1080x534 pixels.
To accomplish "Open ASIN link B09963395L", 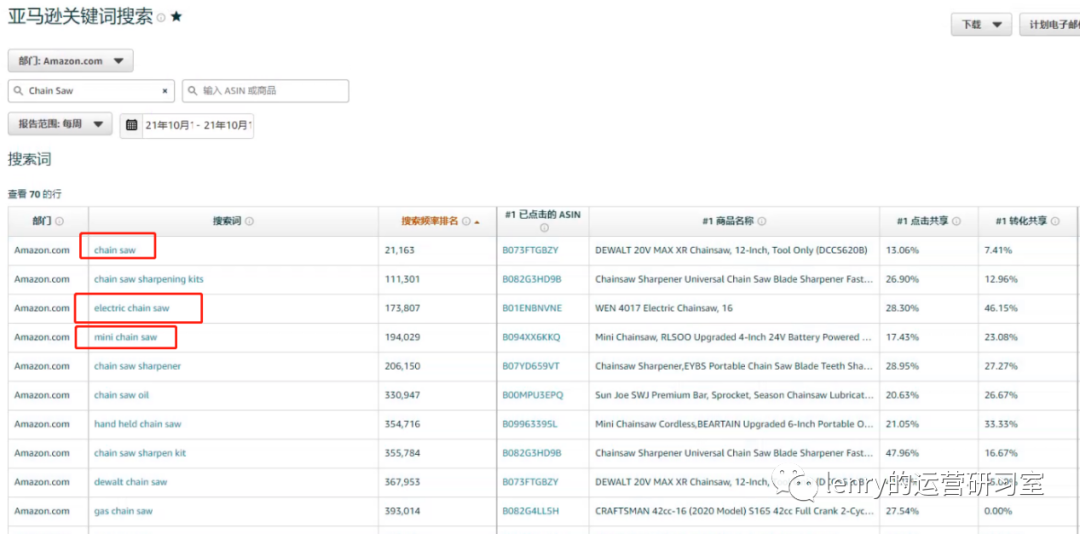I will 530,424.
